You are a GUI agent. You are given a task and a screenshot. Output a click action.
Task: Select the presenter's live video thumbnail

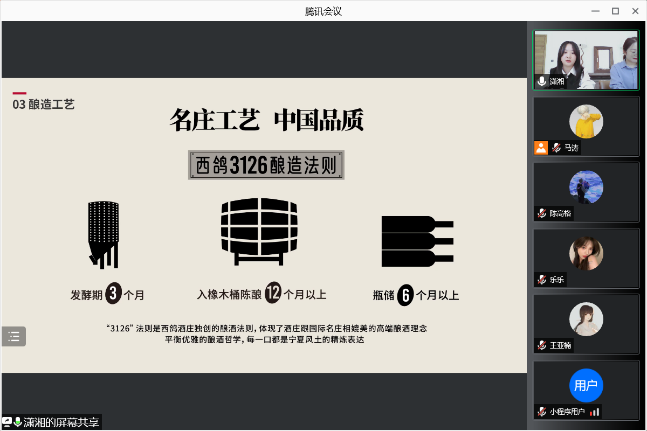[x=585, y=58]
